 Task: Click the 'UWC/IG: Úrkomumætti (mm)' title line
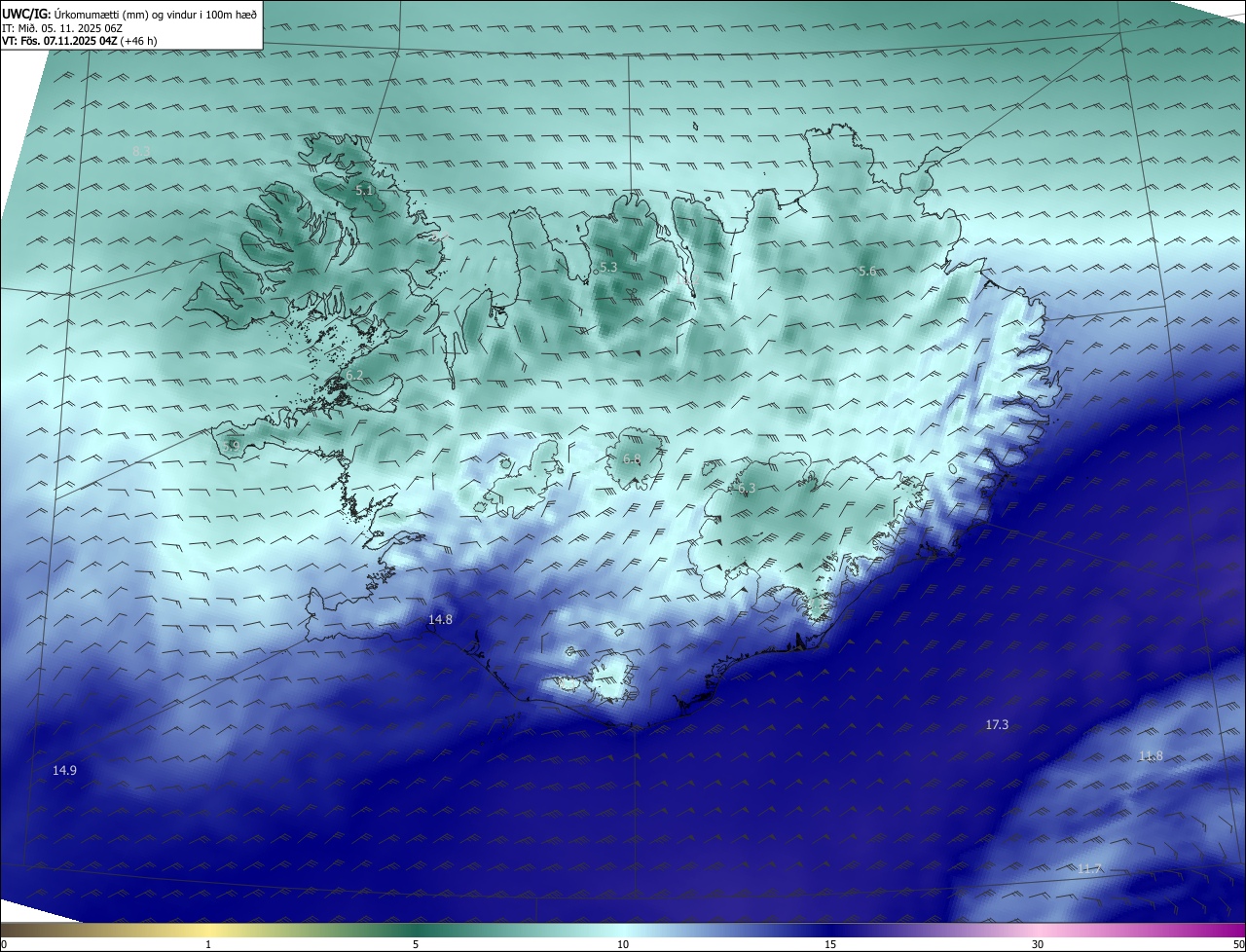click(129, 13)
